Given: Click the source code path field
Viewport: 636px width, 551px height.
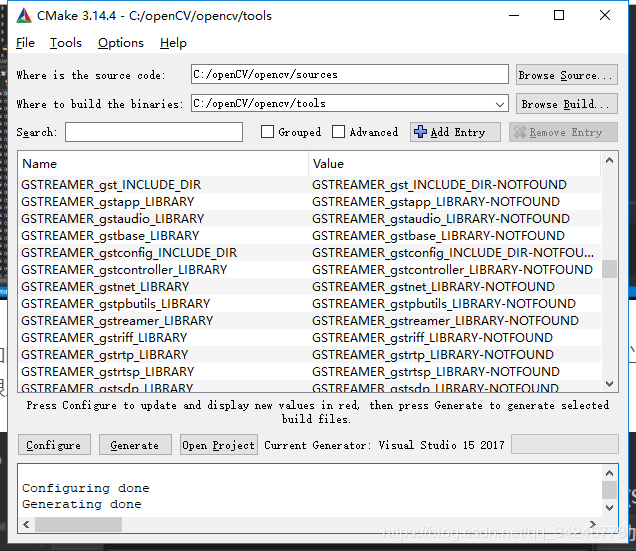Looking at the screenshot, I should click(x=350, y=74).
